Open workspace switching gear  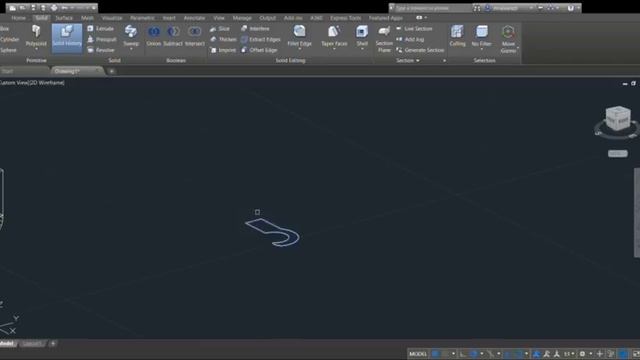(x=582, y=354)
